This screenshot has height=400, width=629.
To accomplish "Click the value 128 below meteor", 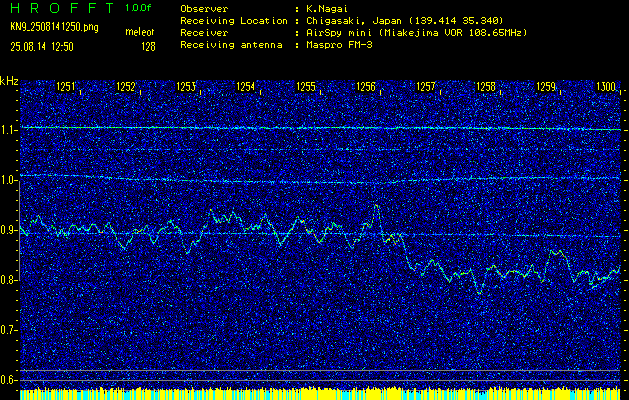I will click(x=148, y=47).
